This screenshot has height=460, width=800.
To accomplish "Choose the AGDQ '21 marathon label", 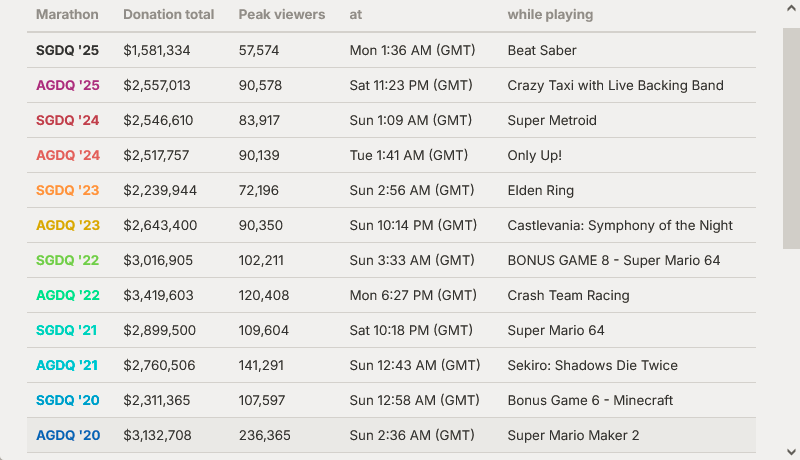I will (x=67, y=365).
